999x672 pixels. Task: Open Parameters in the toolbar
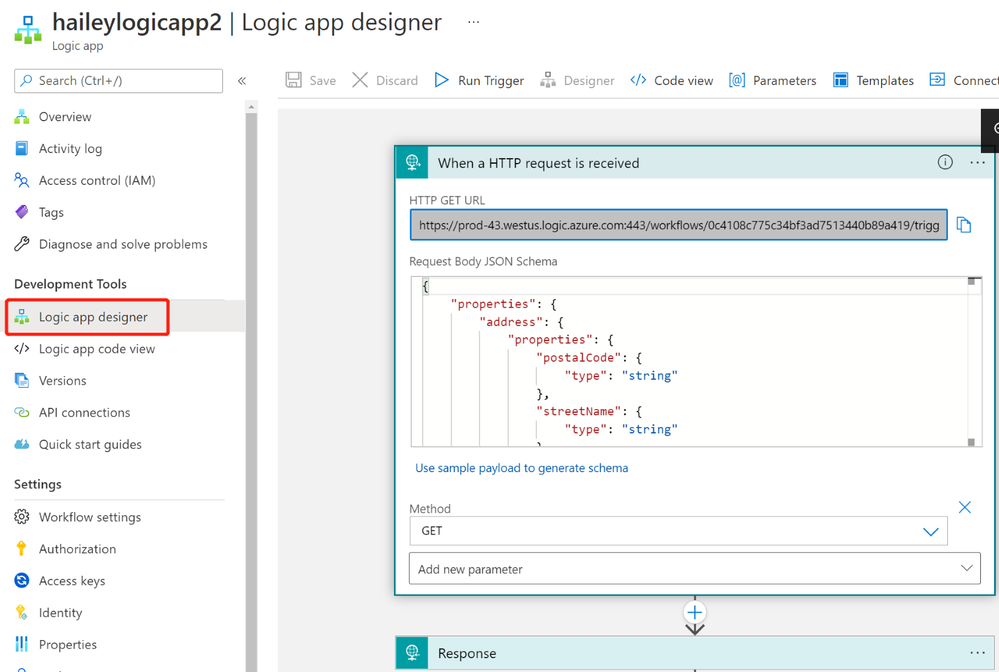772,80
